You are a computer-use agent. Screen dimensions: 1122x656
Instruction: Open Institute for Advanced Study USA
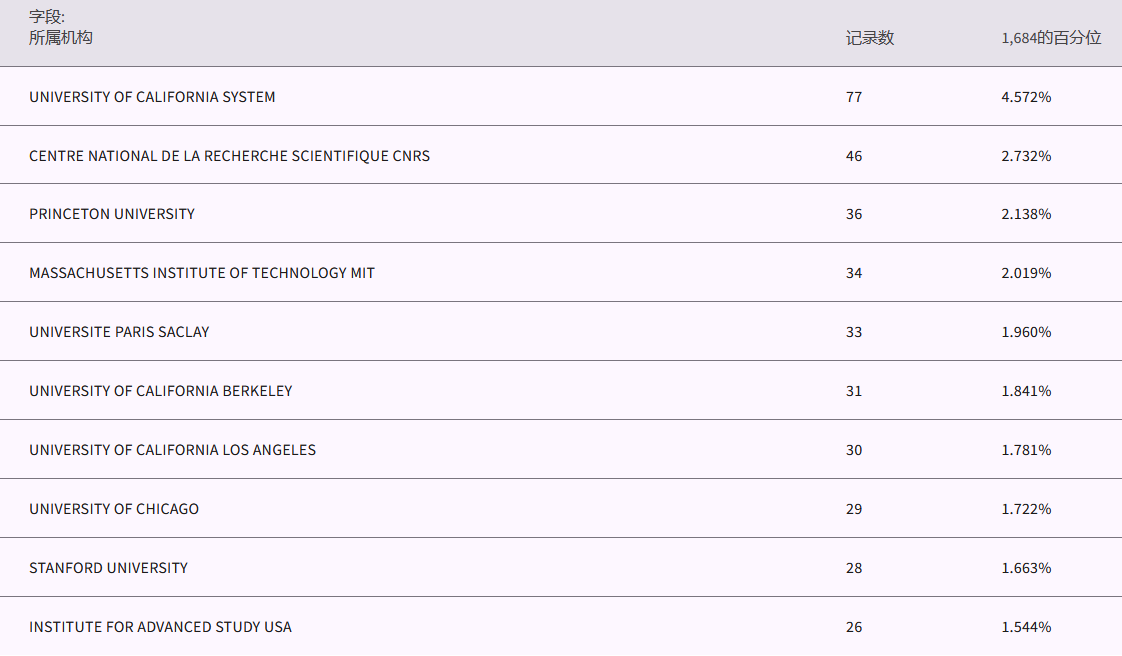160,627
